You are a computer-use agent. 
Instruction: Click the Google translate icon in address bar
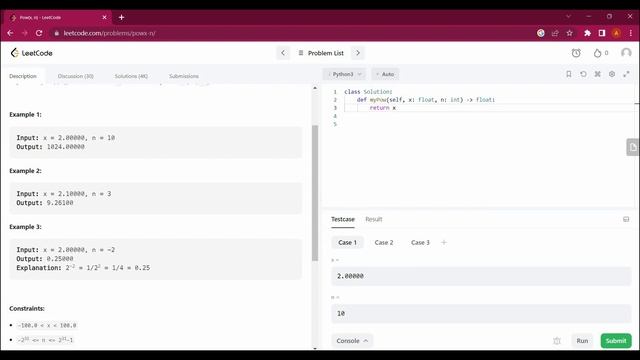(x=541, y=33)
